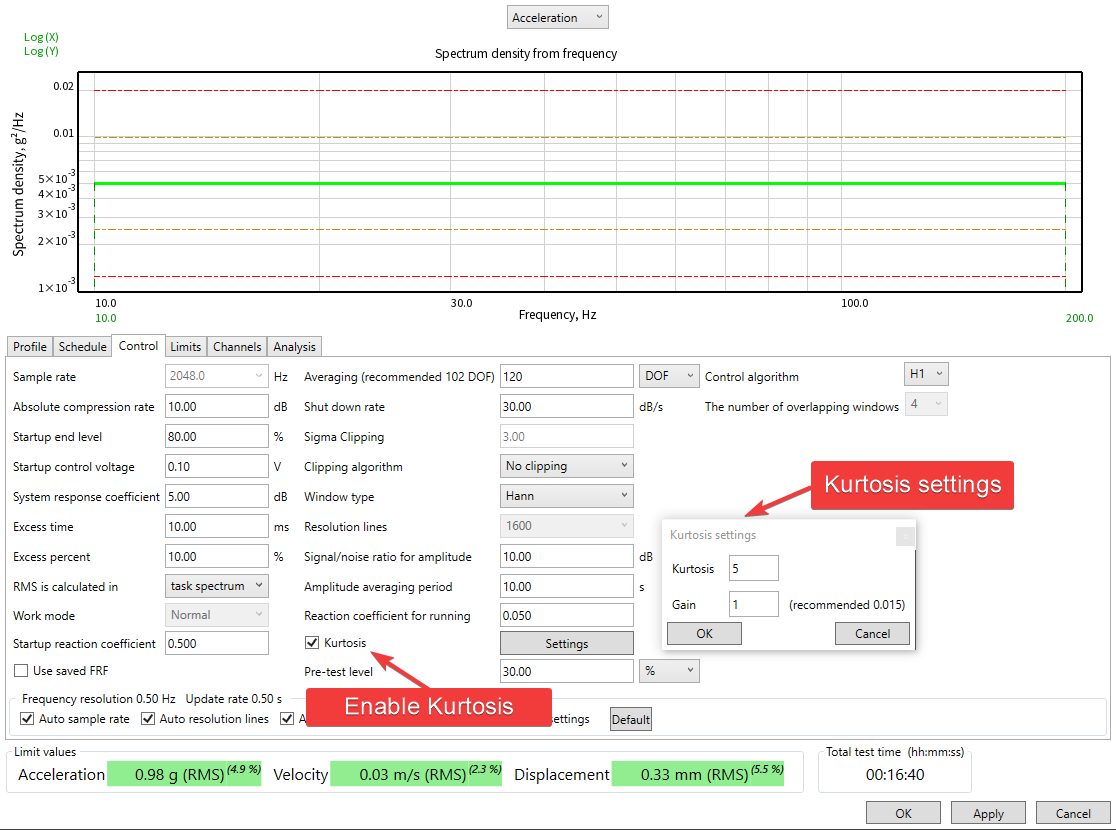The width and height of the screenshot is (1116, 830).
Task: Edit the Gain value in Kurtosis settings
Action: pyautogui.click(x=754, y=604)
